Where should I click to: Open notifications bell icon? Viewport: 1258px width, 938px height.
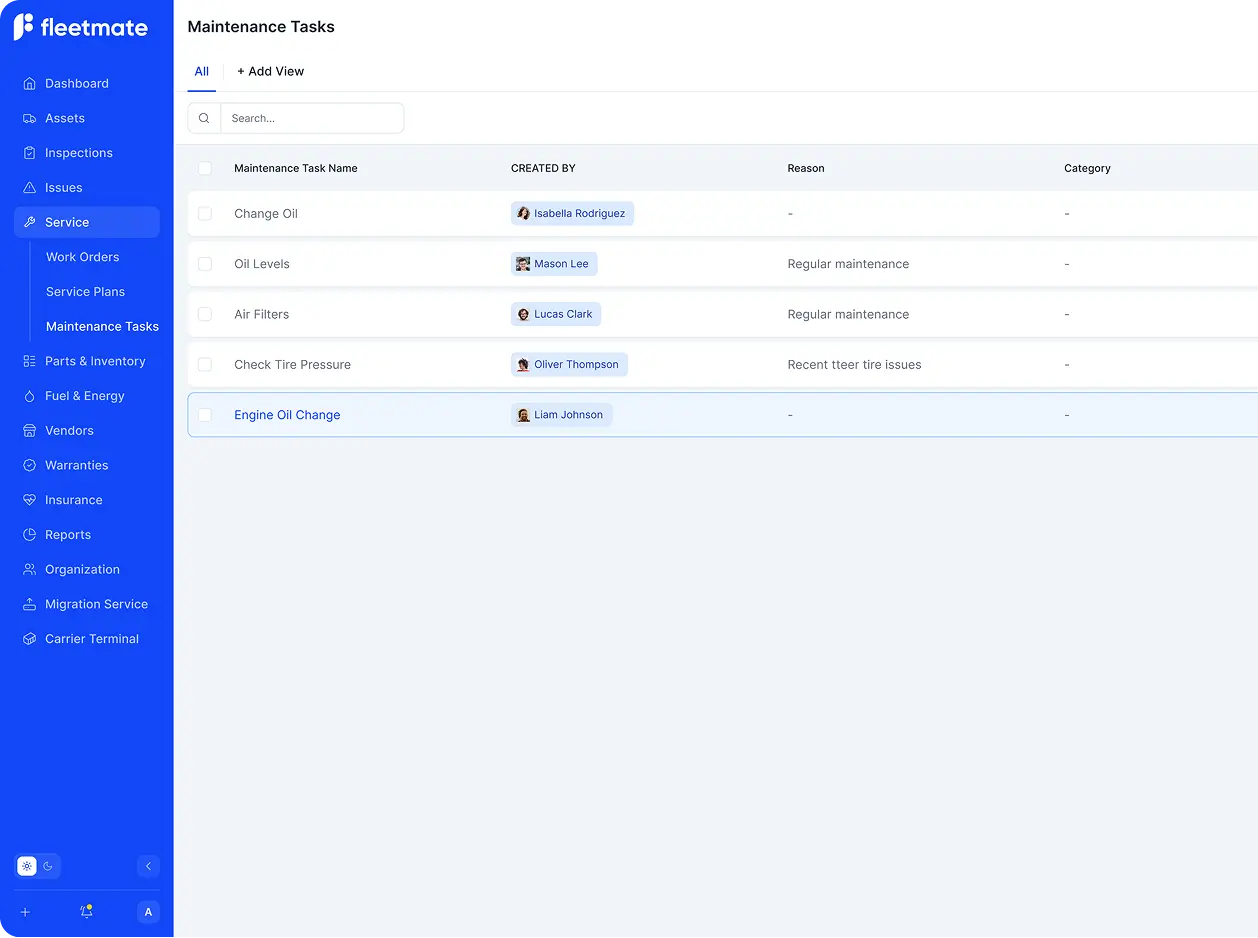click(86, 912)
